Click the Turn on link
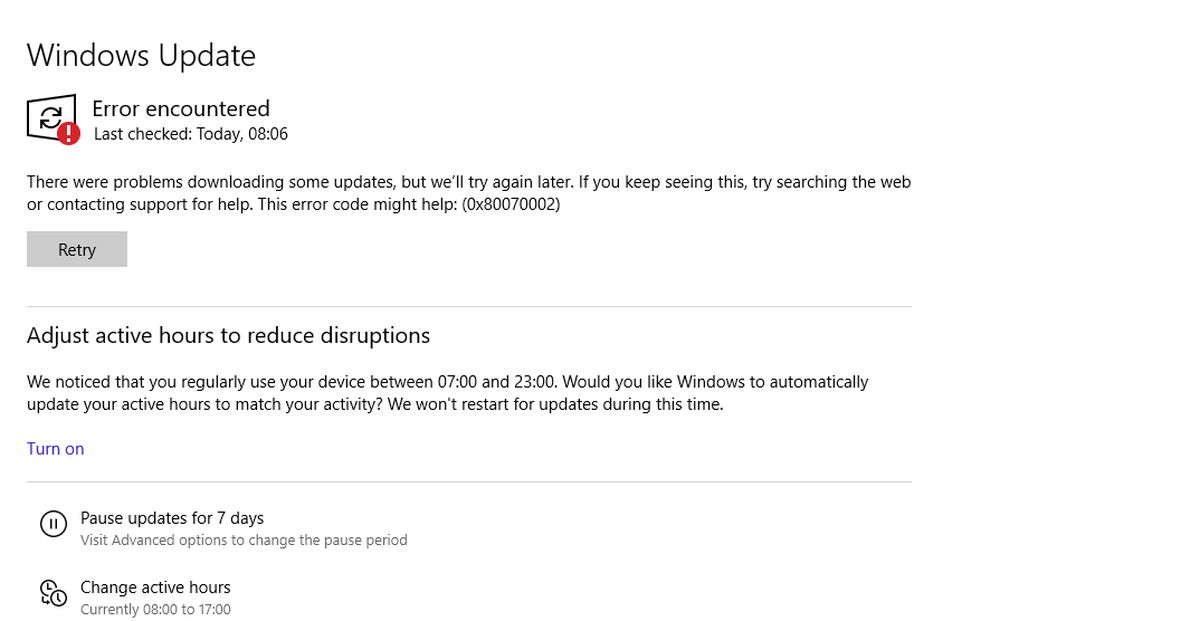Screen dimensions: 1200x621 tap(55, 449)
